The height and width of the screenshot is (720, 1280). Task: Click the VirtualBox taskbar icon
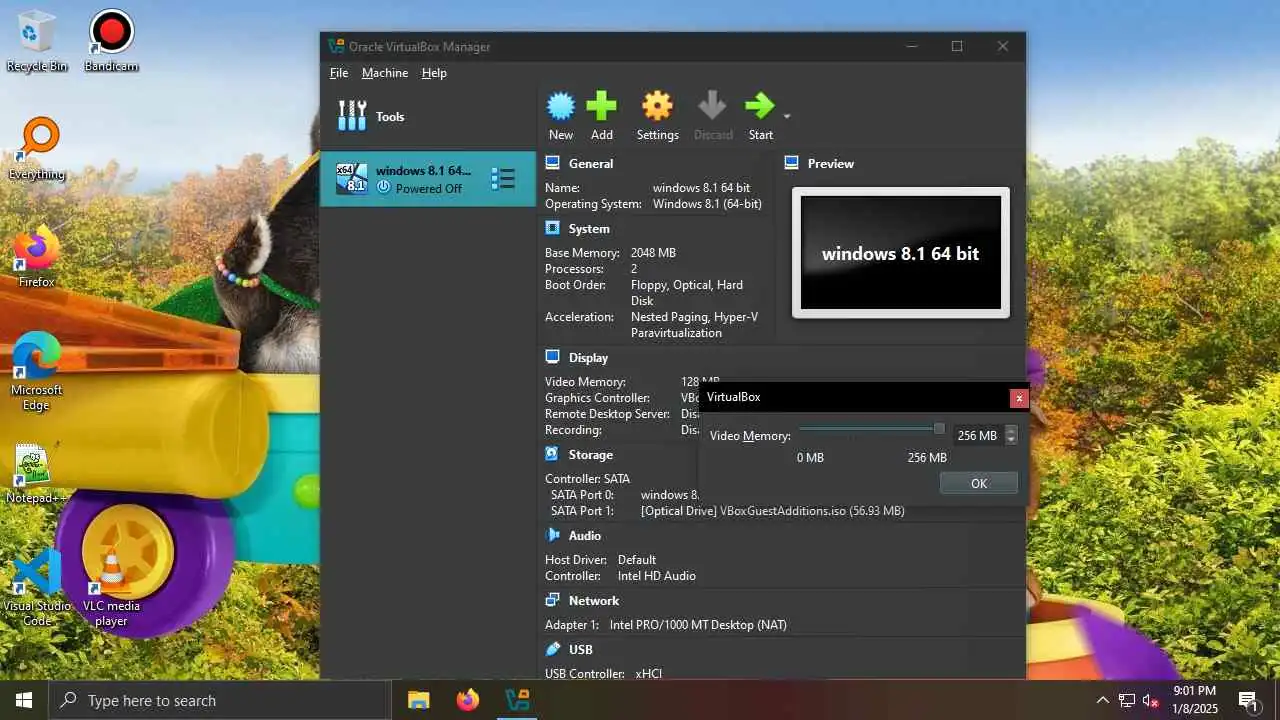click(517, 700)
